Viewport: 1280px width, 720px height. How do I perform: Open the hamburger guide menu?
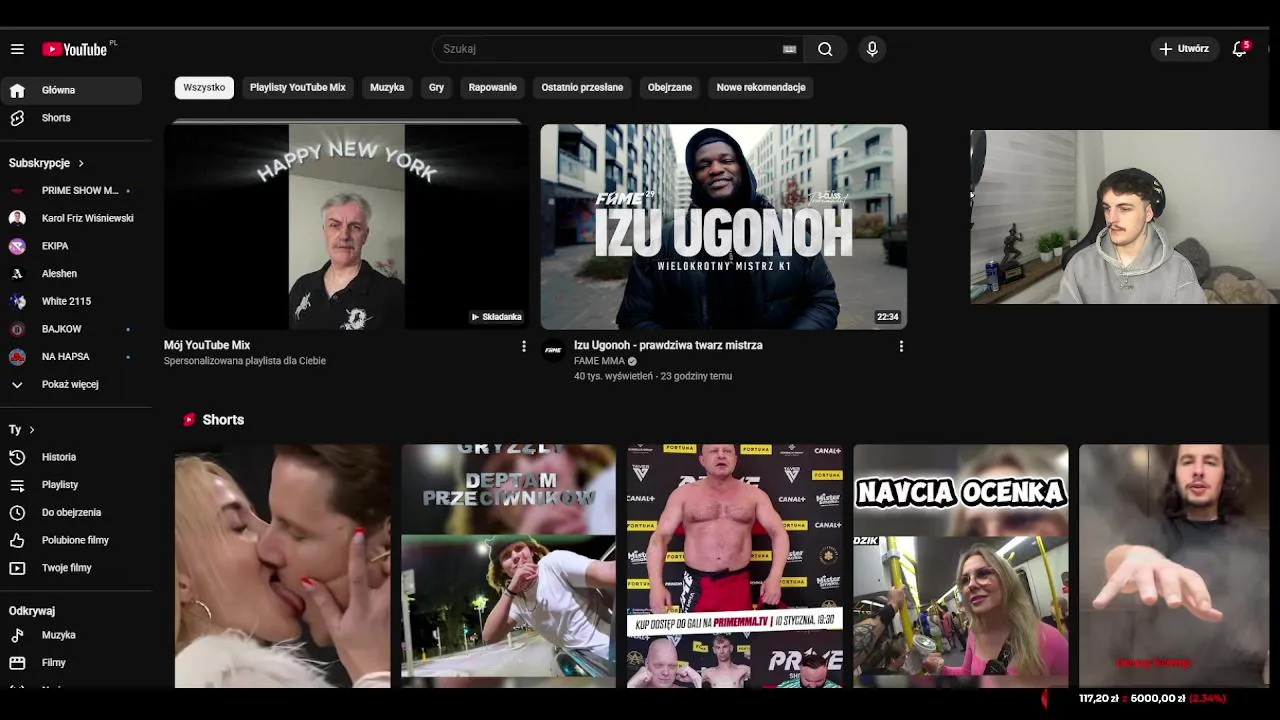17,49
